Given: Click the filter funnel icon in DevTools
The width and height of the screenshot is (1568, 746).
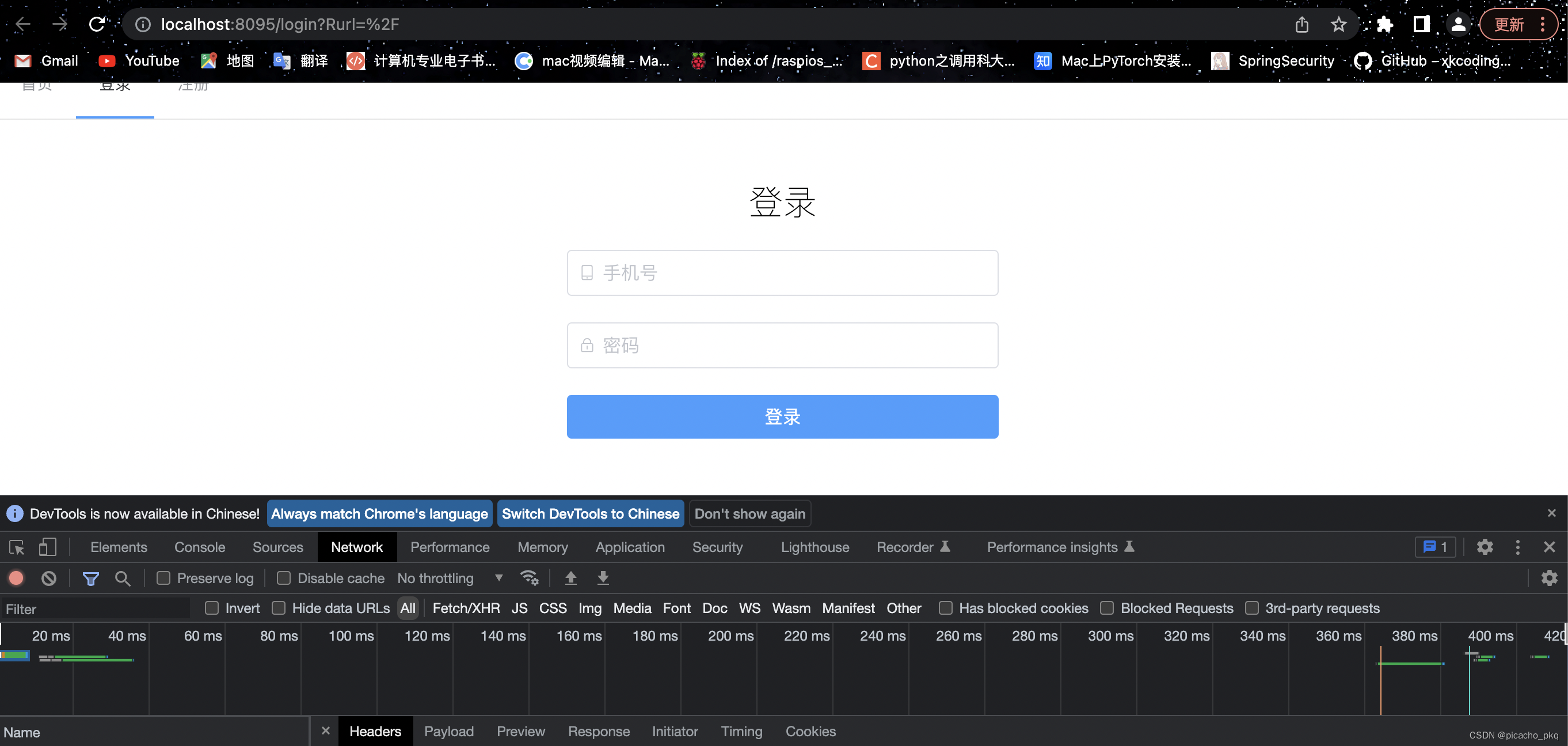Looking at the screenshot, I should 91,578.
